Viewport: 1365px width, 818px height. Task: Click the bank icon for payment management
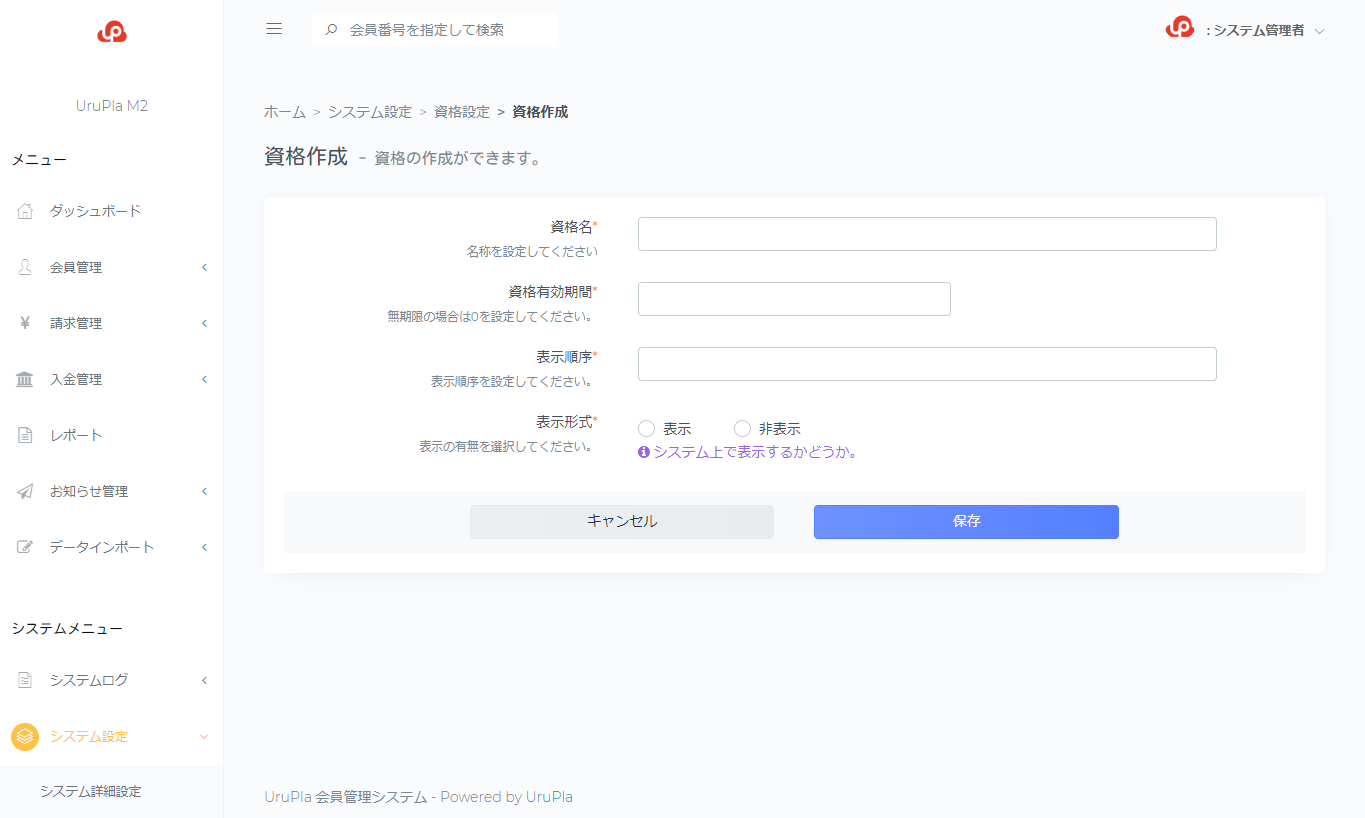click(x=25, y=379)
